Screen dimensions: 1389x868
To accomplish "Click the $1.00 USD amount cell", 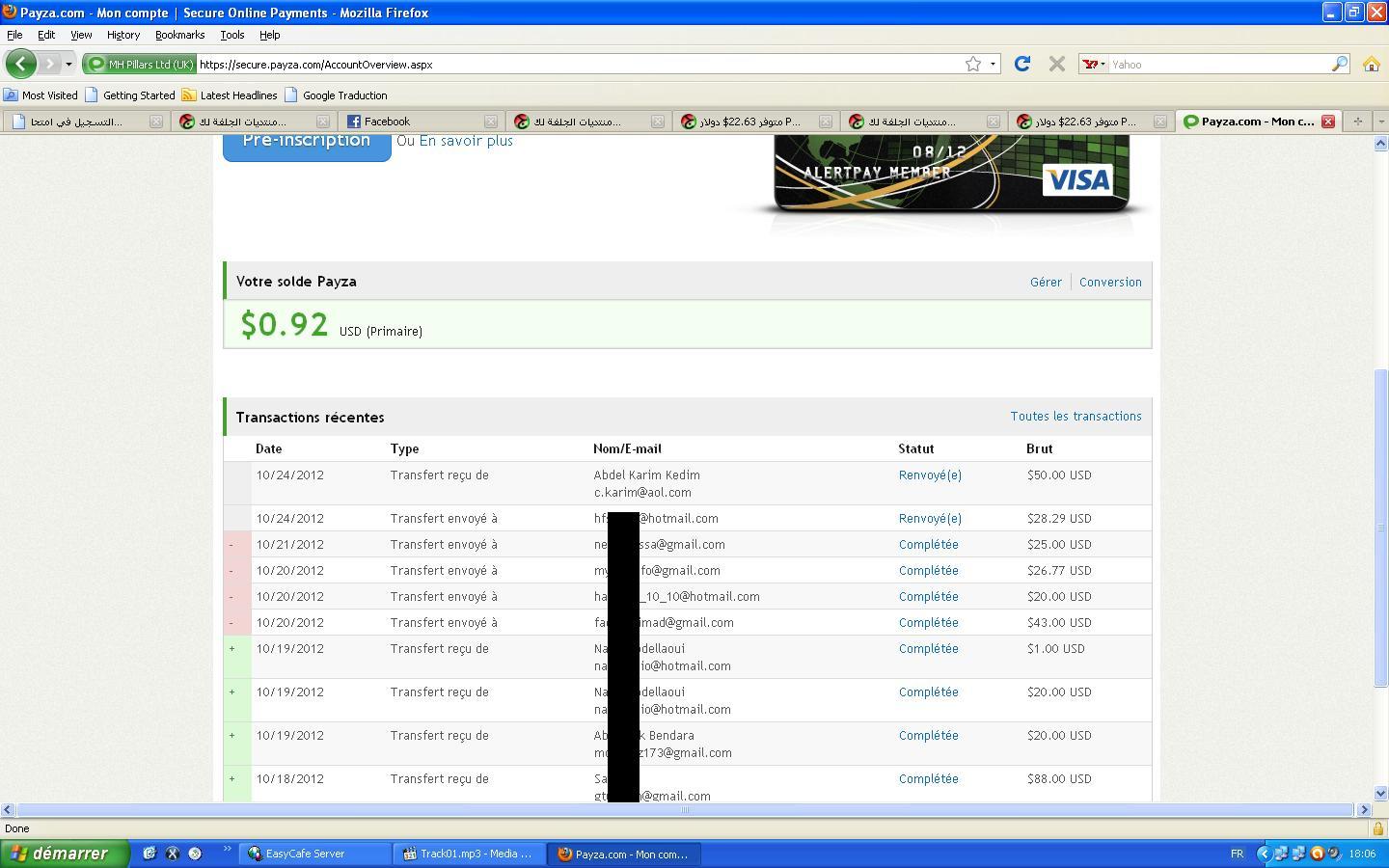I will 1055,649.
